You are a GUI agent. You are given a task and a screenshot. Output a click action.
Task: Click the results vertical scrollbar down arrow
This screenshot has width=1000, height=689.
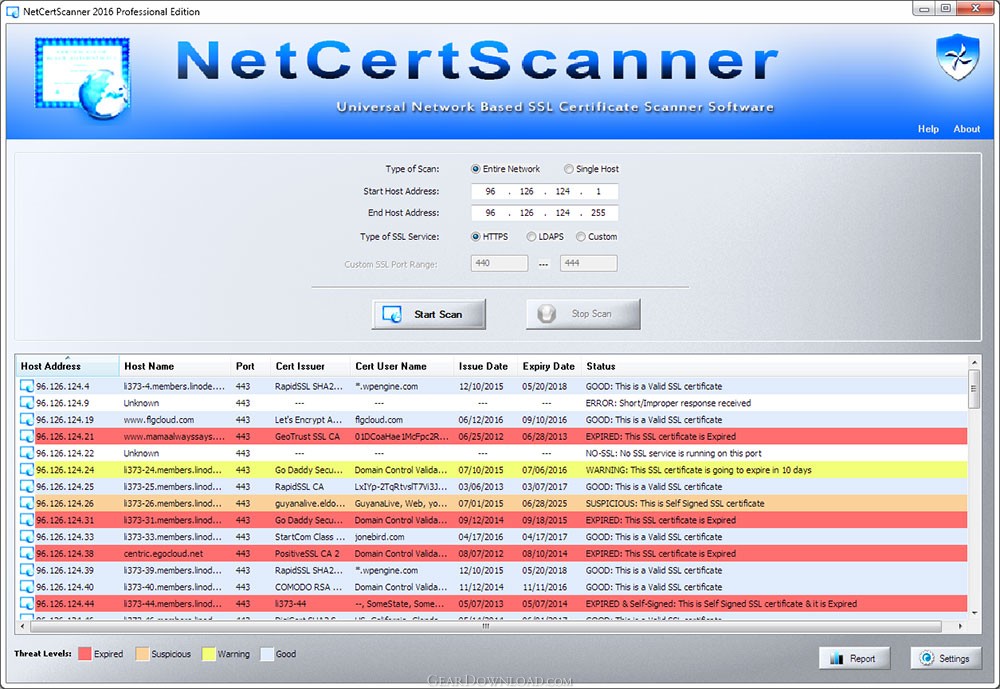pos(974,613)
